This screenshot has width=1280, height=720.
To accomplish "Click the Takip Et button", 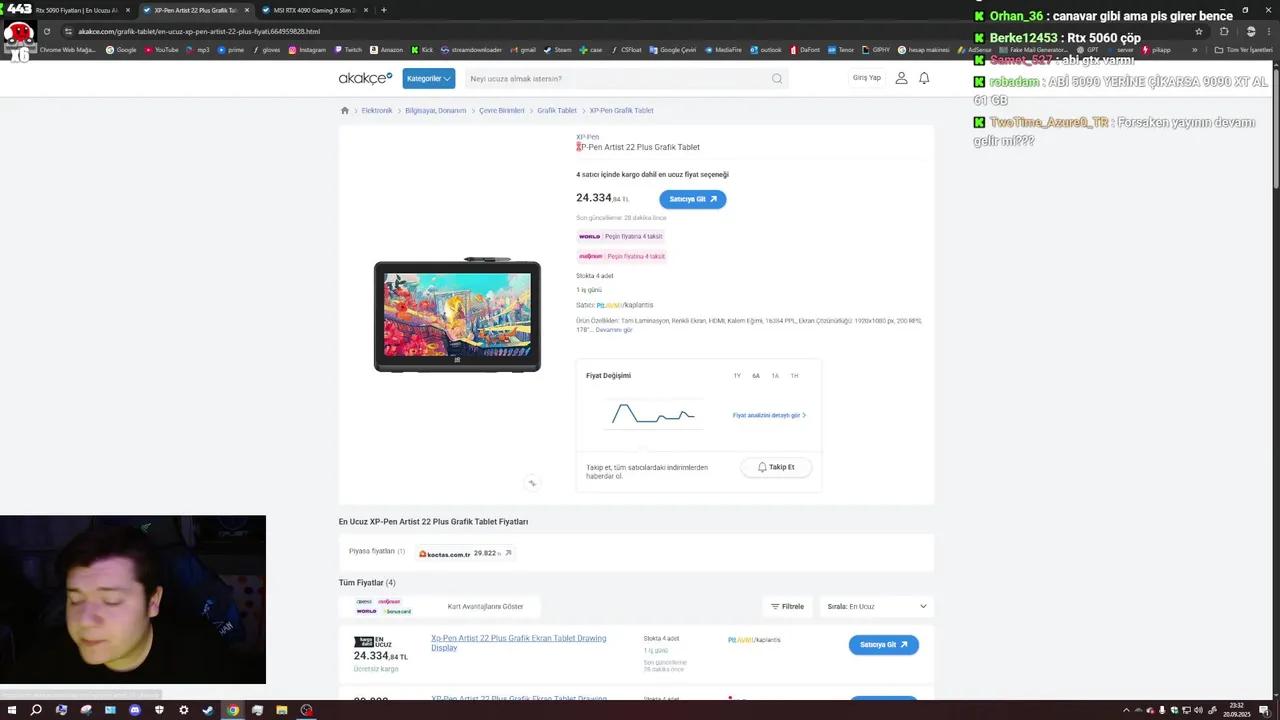I will tap(776, 467).
